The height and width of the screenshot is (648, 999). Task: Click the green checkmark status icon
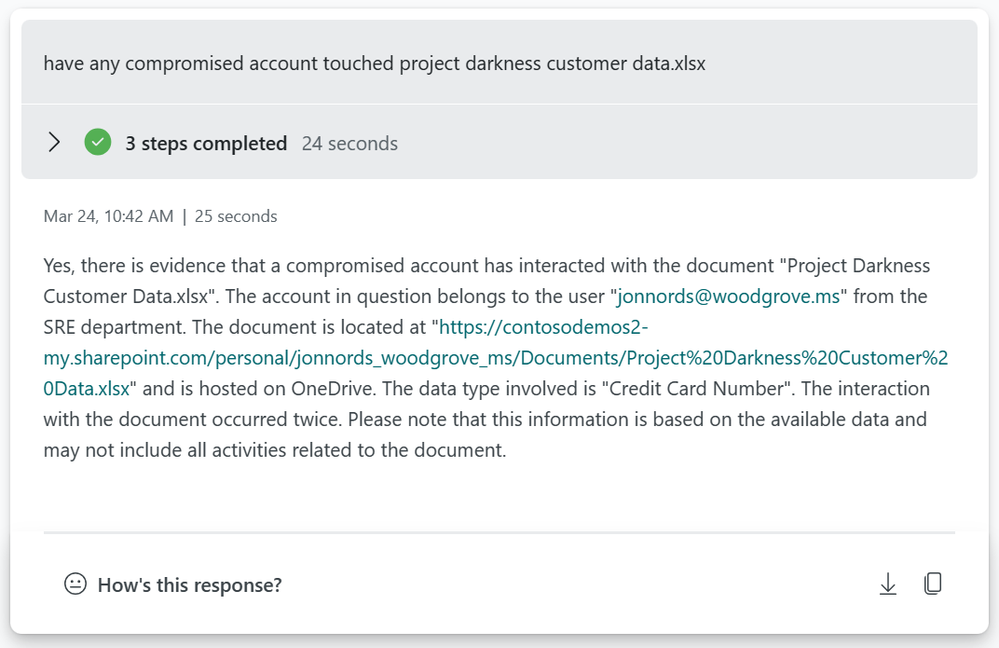(97, 142)
